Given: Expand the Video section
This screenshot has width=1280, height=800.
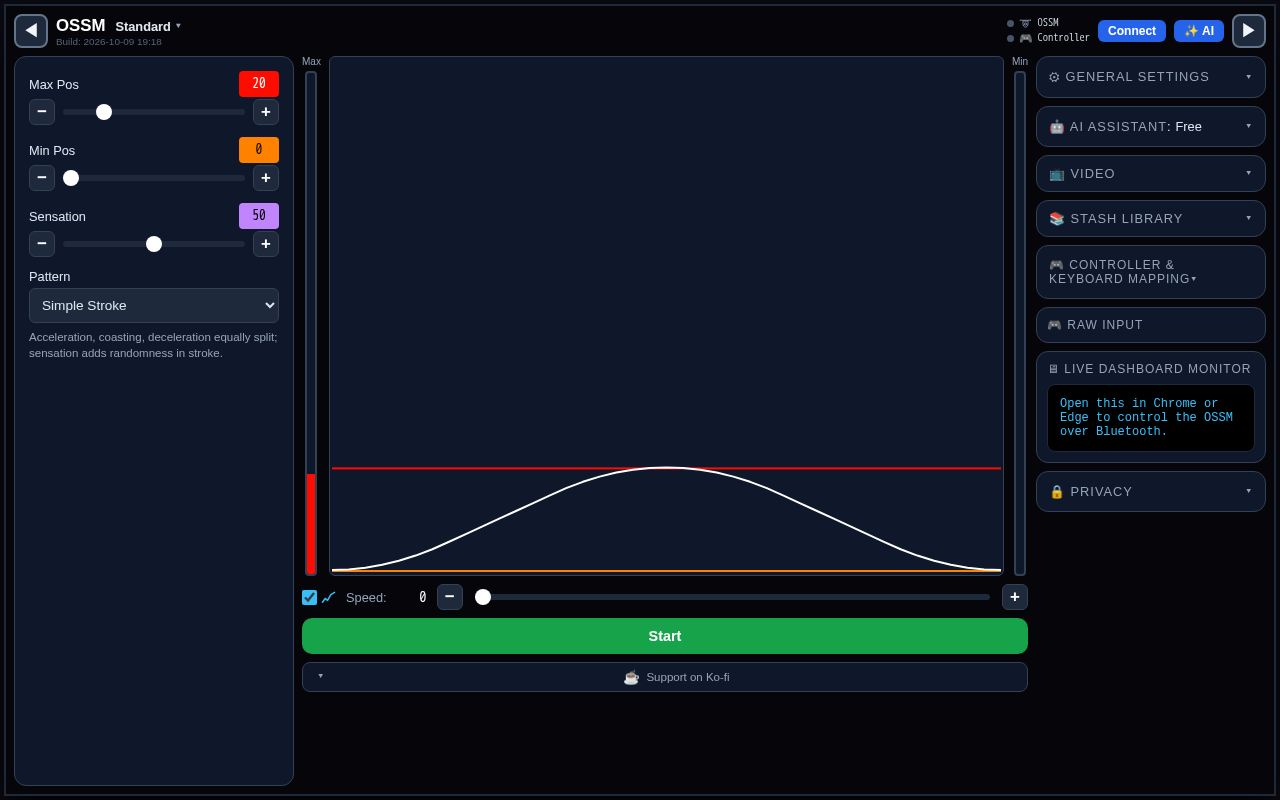Looking at the screenshot, I should pyautogui.click(x=1151, y=174).
